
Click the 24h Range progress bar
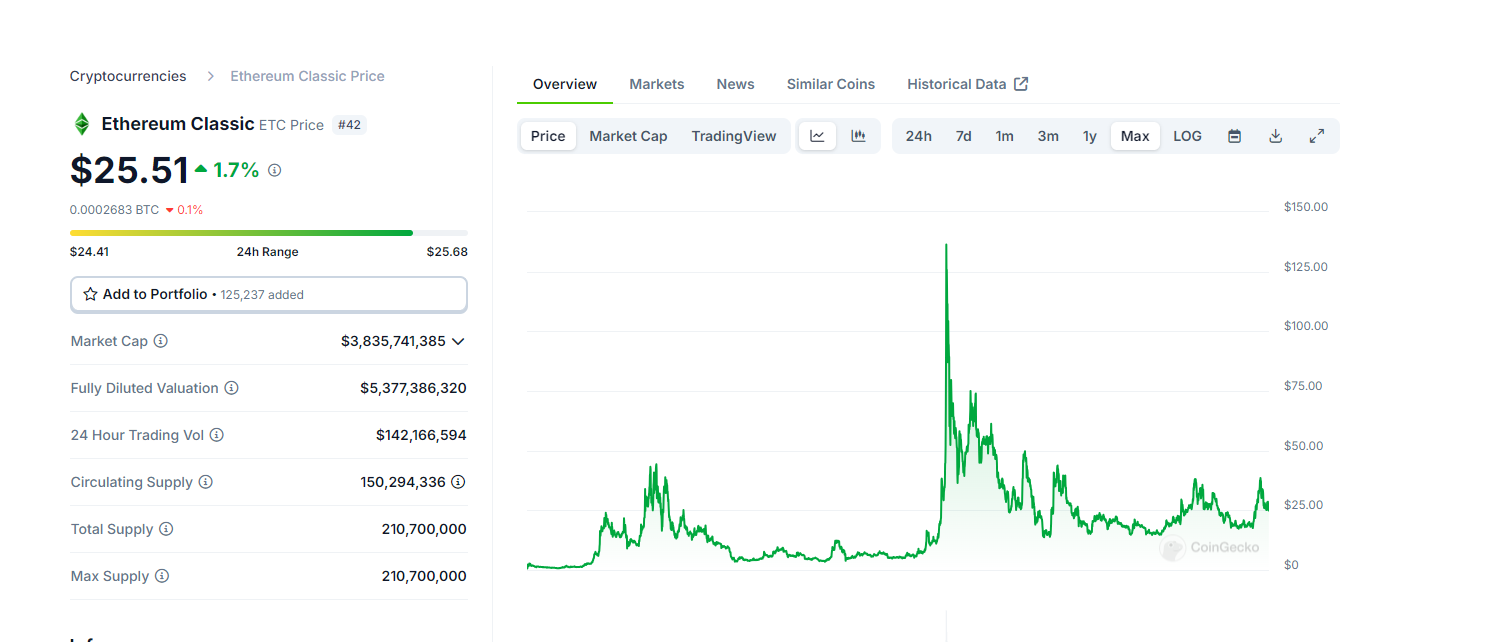click(269, 233)
